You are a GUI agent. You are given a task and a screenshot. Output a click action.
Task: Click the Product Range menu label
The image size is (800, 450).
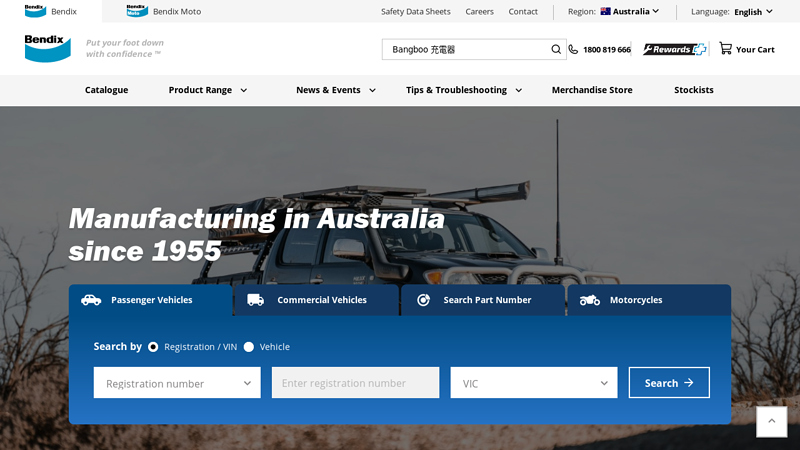[200, 90]
